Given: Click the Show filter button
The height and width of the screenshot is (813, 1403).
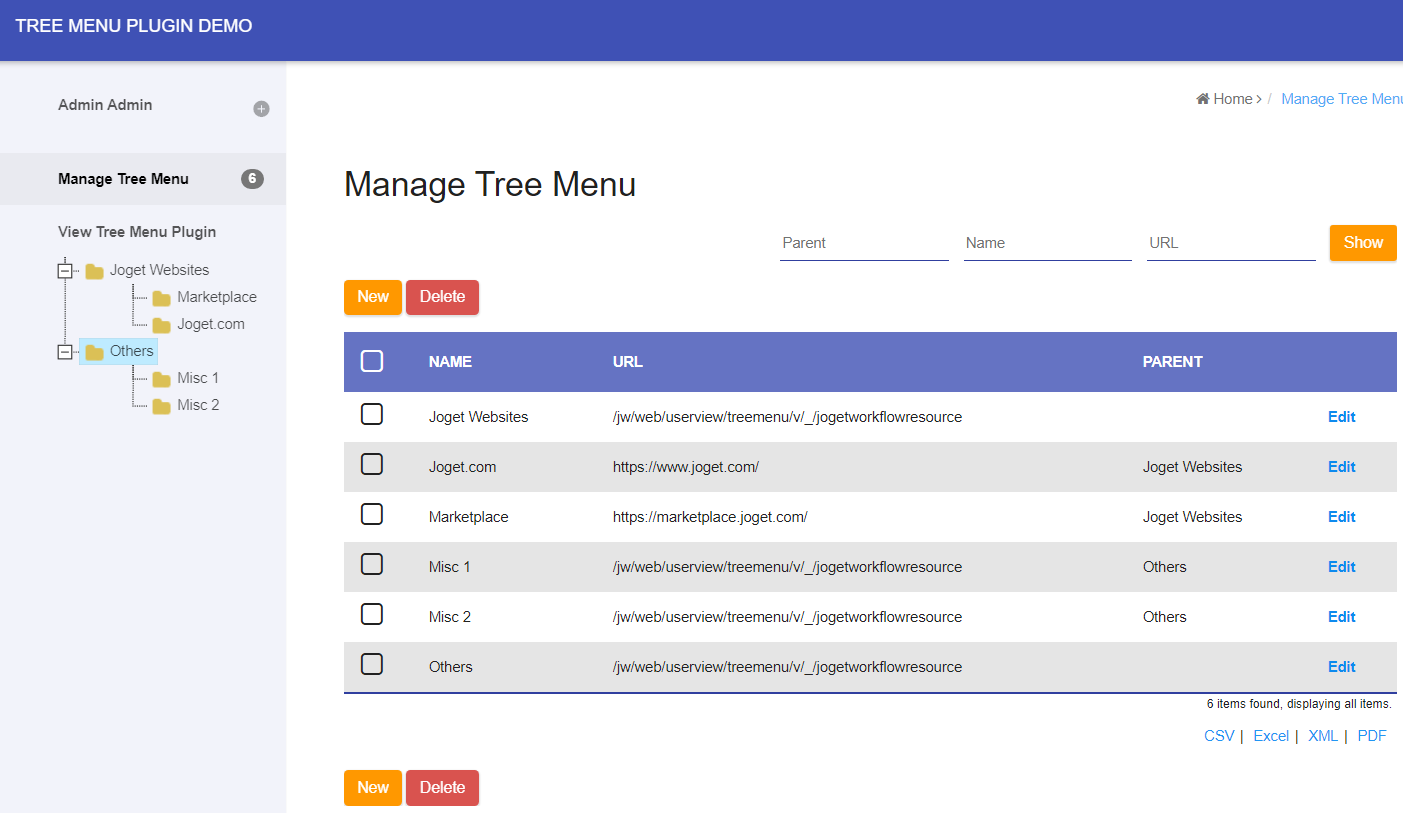Looking at the screenshot, I should point(1363,243).
